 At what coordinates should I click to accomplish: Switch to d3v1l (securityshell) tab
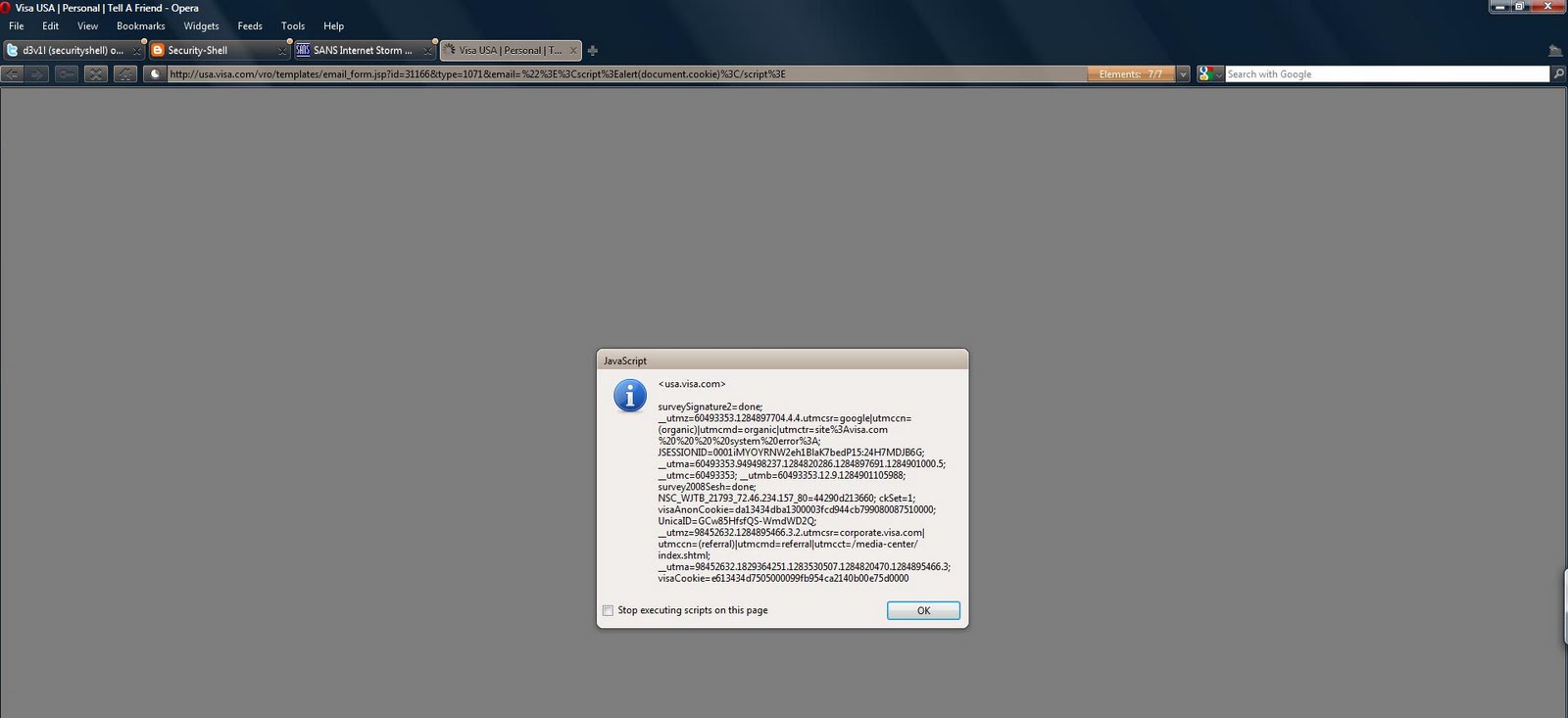[x=73, y=50]
